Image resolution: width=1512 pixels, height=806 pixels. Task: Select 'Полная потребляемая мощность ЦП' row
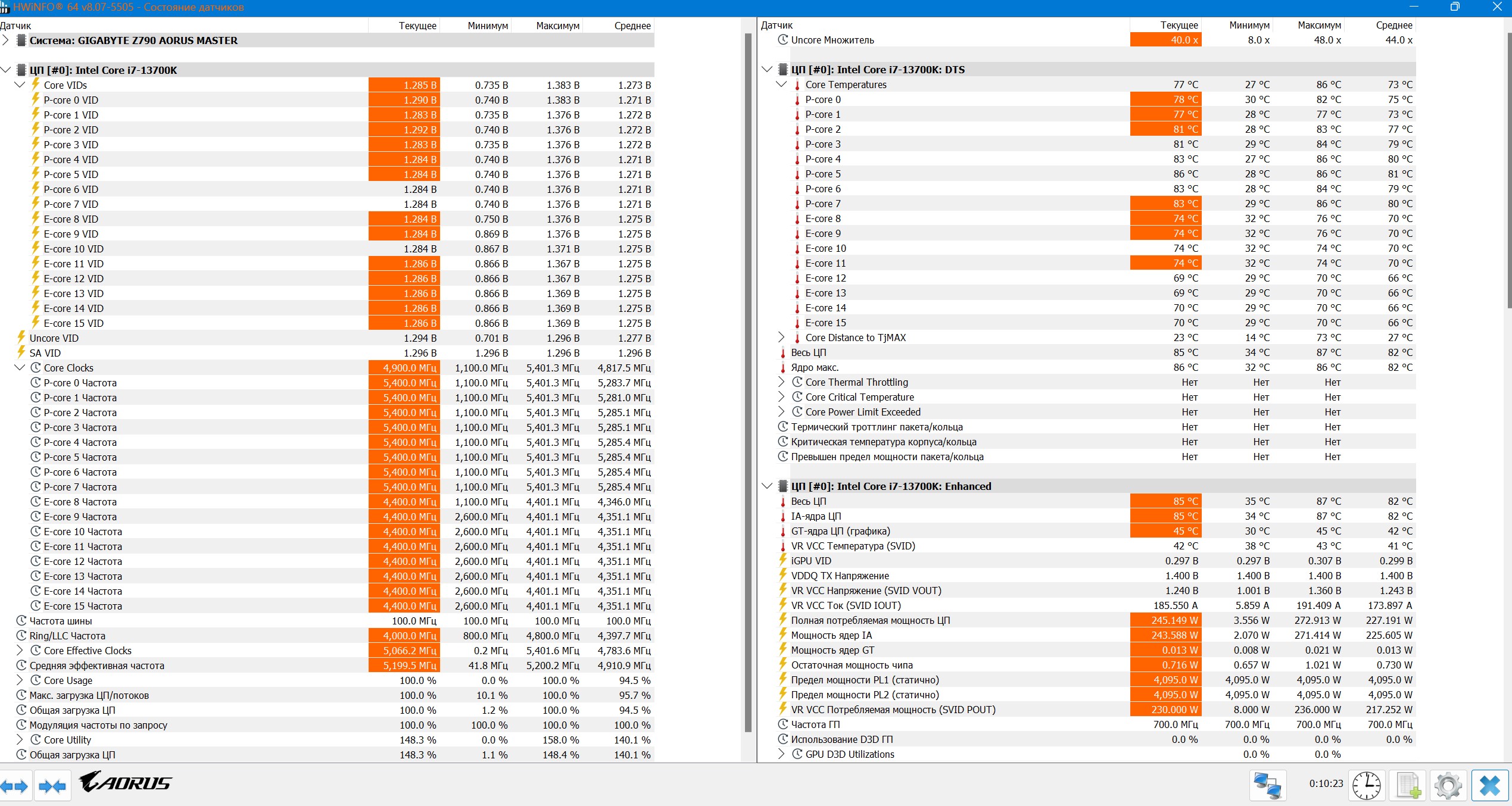point(870,620)
